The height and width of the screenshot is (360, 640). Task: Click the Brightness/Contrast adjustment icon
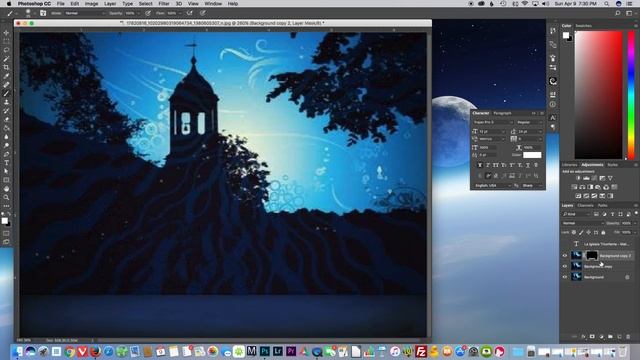pos(578,178)
